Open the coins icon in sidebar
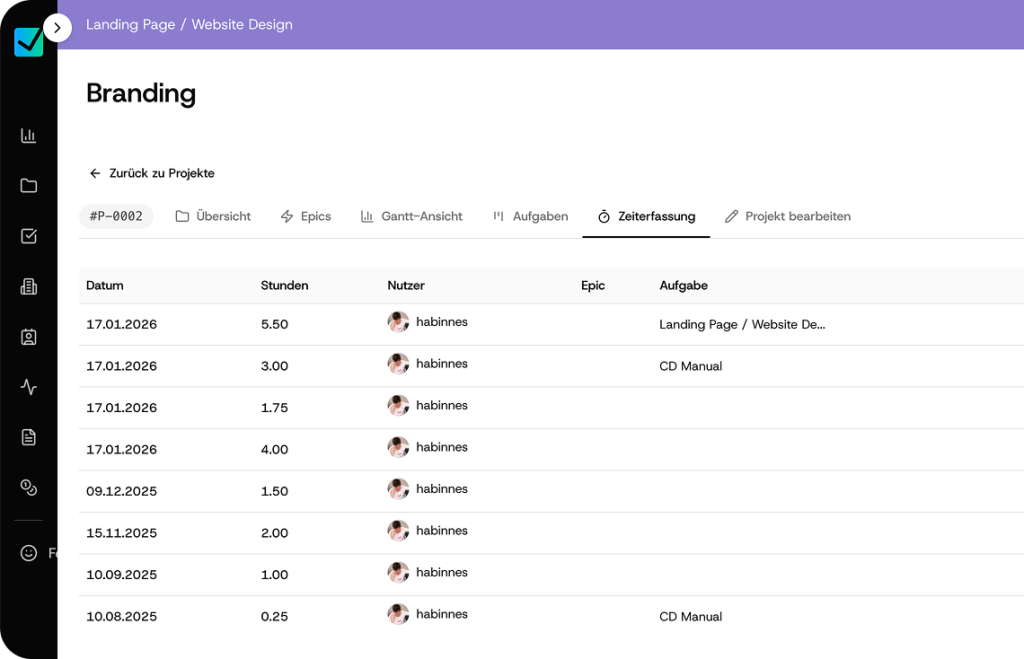The image size is (1024, 659). (x=29, y=487)
